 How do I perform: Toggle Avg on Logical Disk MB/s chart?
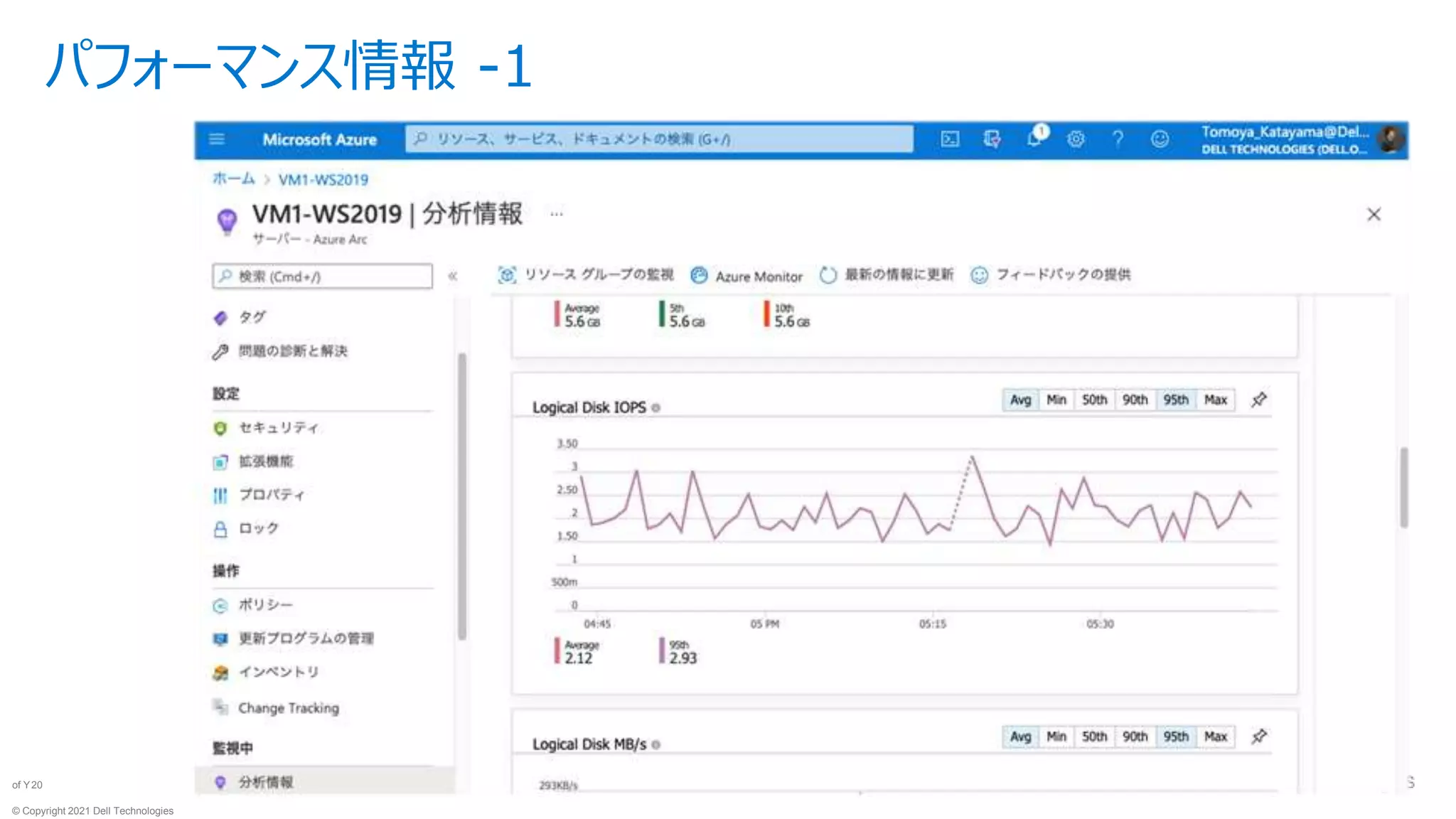[x=1020, y=737]
